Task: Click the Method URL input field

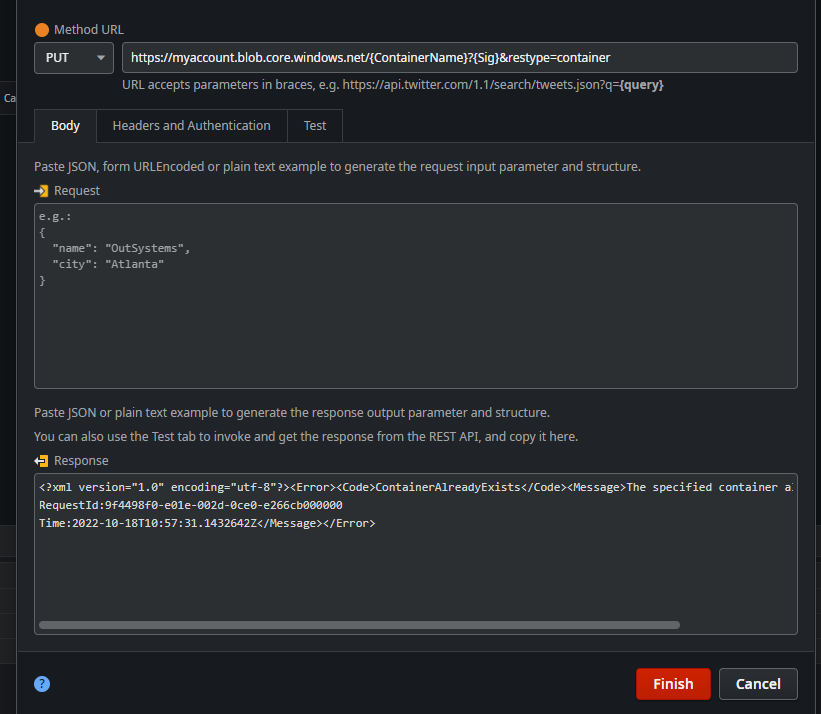Action: [459, 58]
